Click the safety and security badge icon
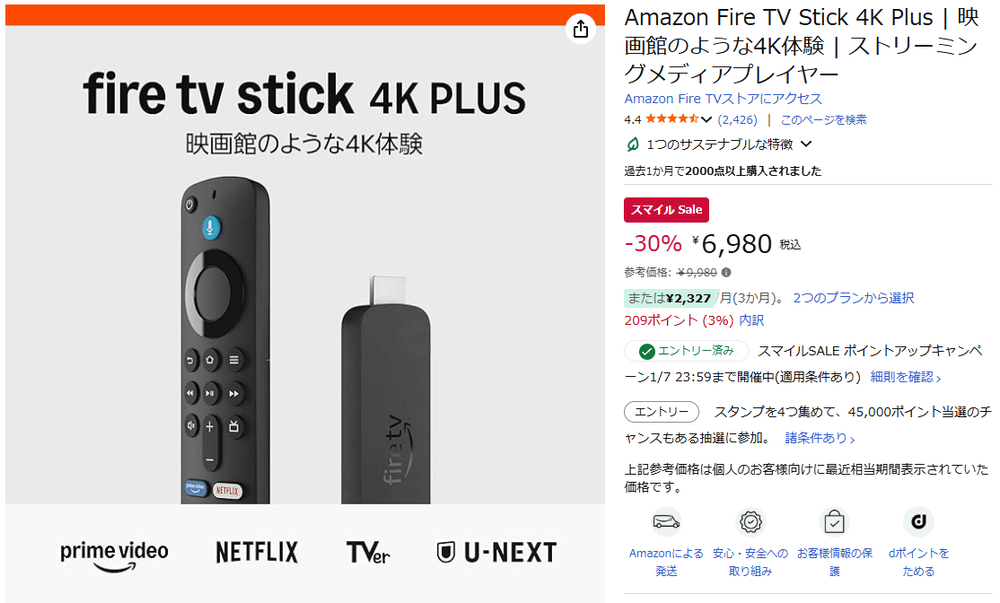The height and width of the screenshot is (603, 1000). [x=750, y=523]
